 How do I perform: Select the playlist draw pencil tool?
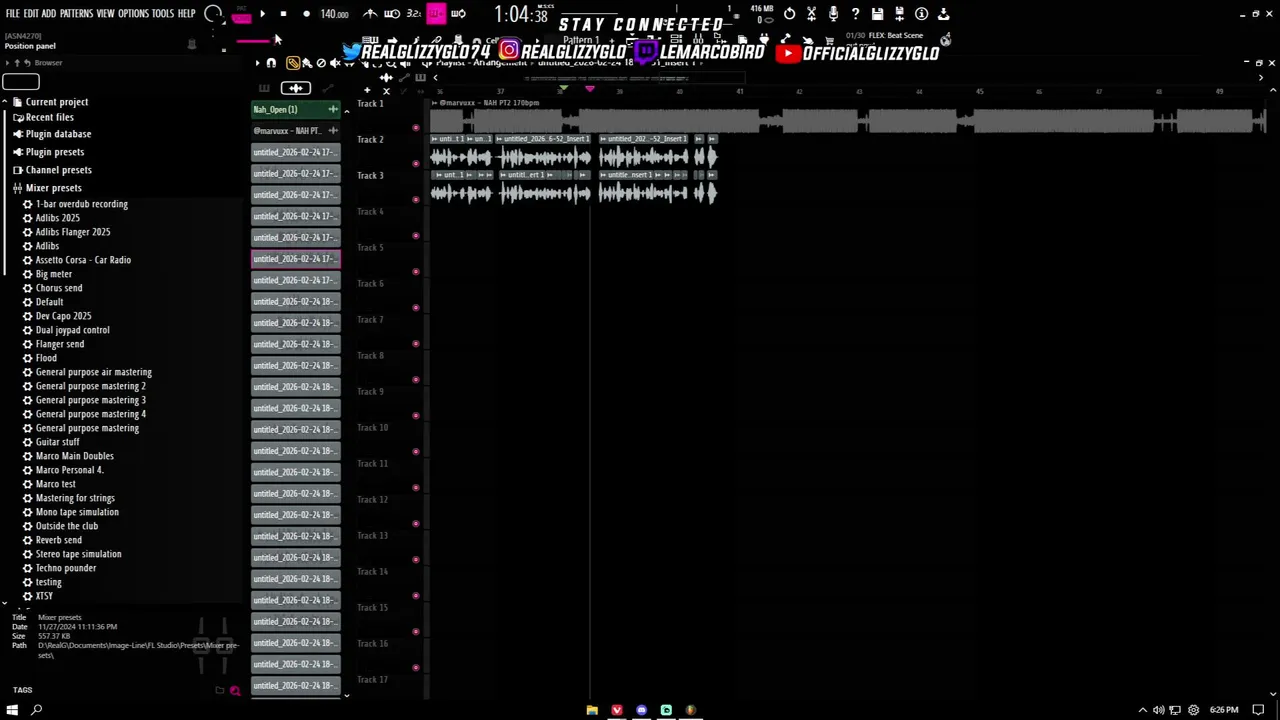click(293, 63)
